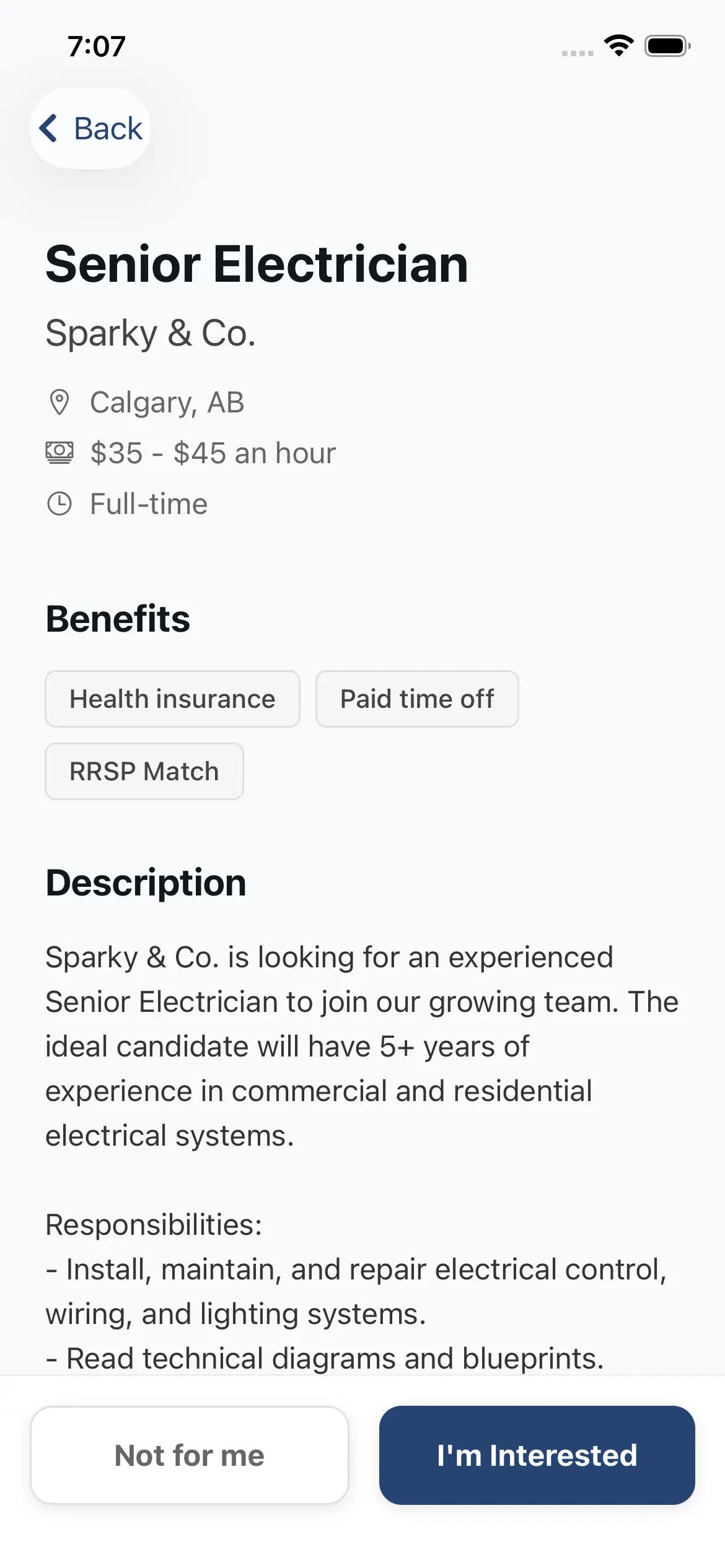Dismiss job with "Not for me"
This screenshot has width=725, height=1568.
pos(190,1455)
